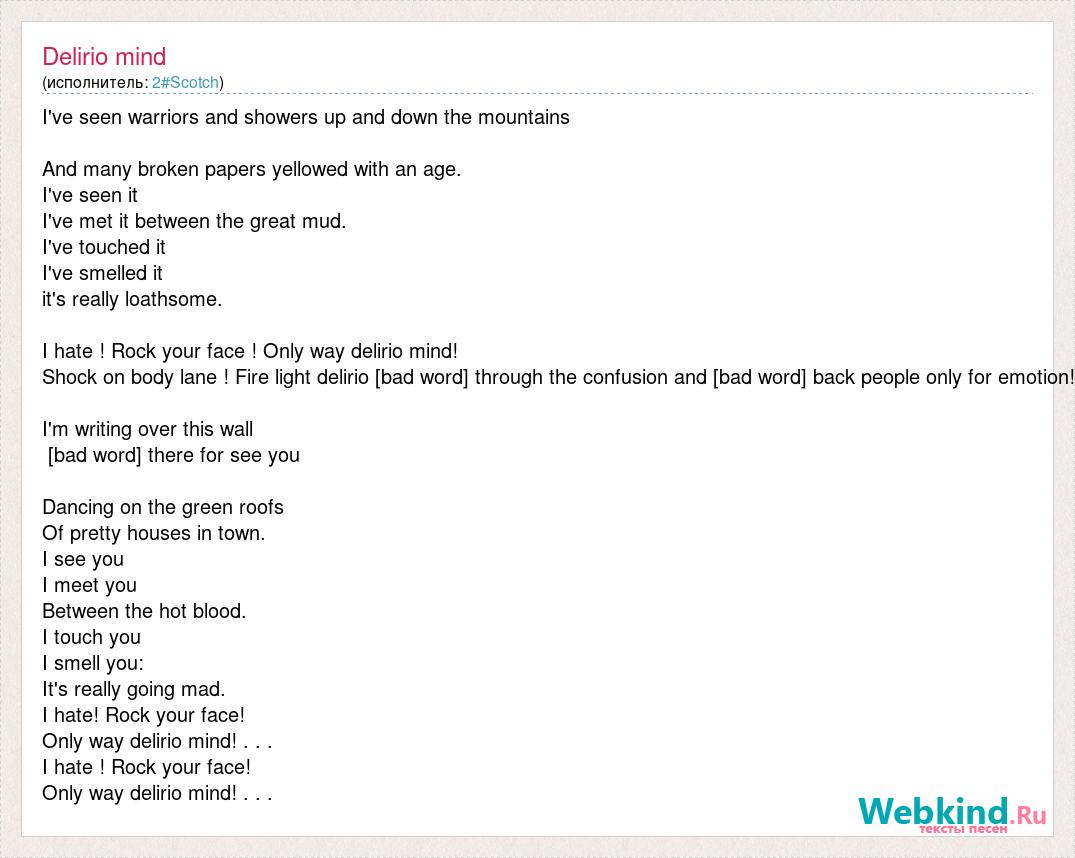The image size is (1075, 858).
Task: Click the line 'it's really loathsome.'
Action: [132, 300]
